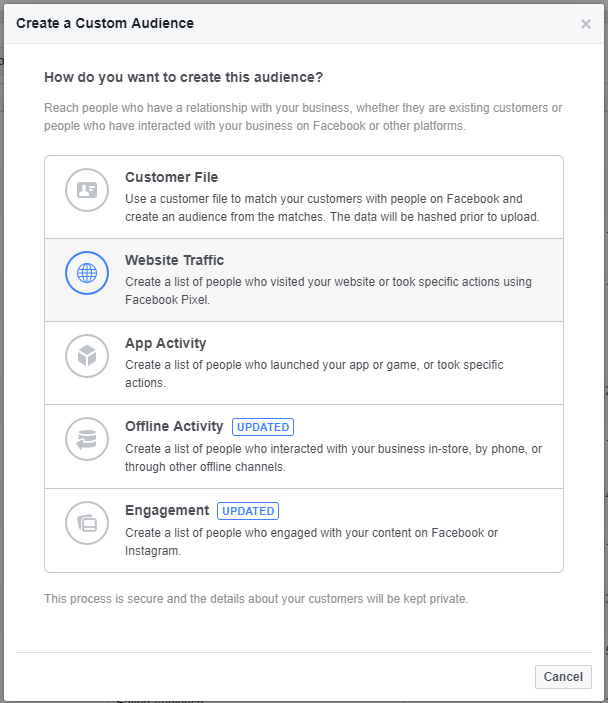Click the description about Facebook or Instagram content
Image resolution: width=608 pixels, height=703 pixels.
point(311,542)
